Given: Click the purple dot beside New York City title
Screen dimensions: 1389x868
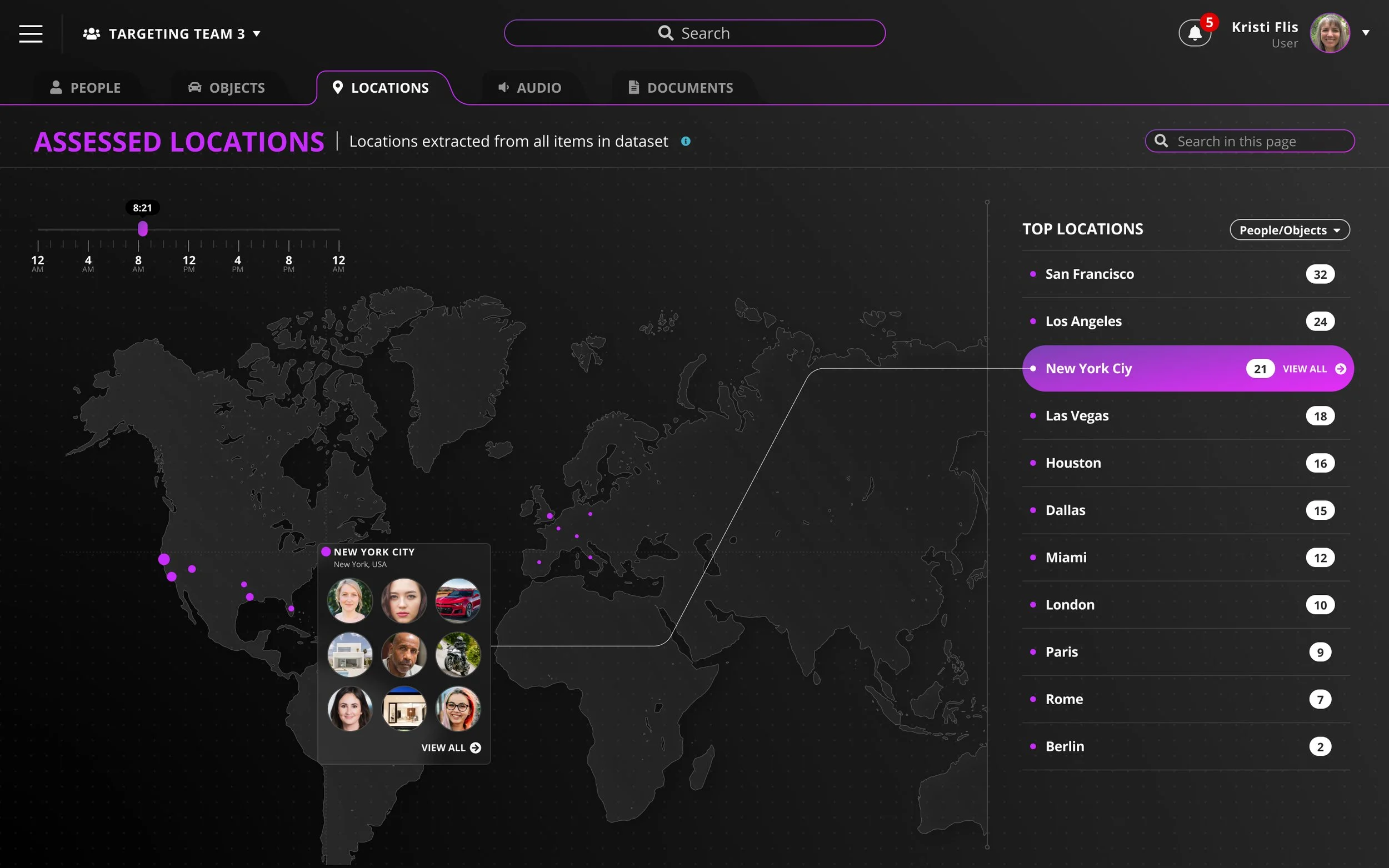Looking at the screenshot, I should click(326, 551).
